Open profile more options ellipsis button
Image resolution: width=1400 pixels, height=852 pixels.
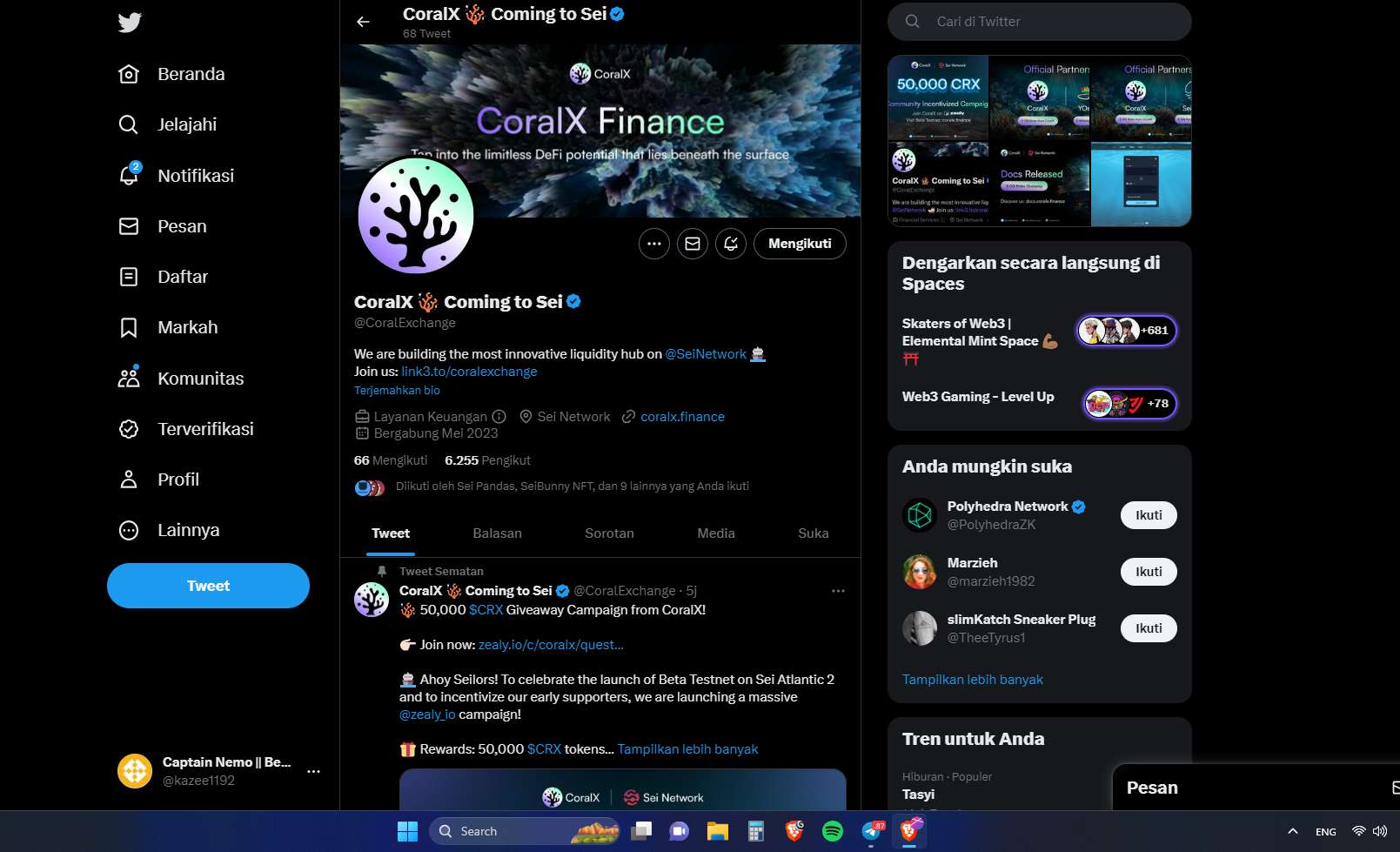654,244
